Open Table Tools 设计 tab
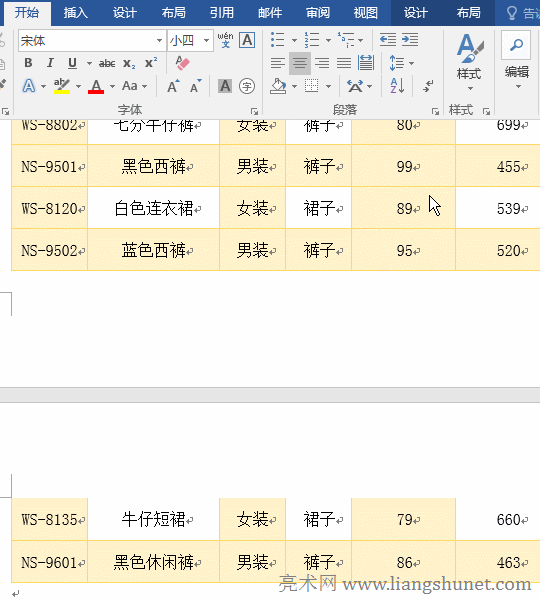This screenshot has height=600, width=540. coord(416,13)
